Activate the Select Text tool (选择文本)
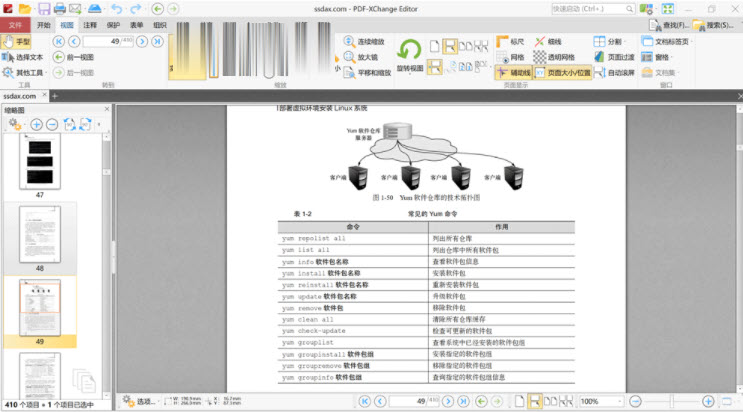 click(23, 57)
